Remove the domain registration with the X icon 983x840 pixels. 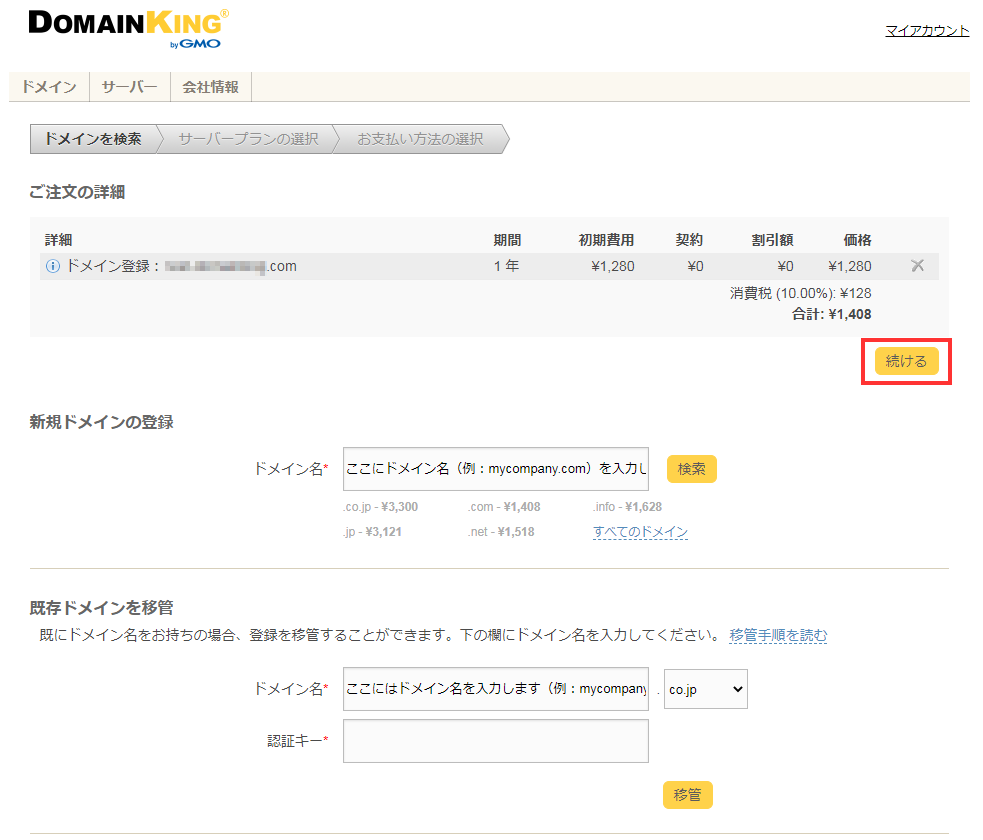[x=917, y=266]
